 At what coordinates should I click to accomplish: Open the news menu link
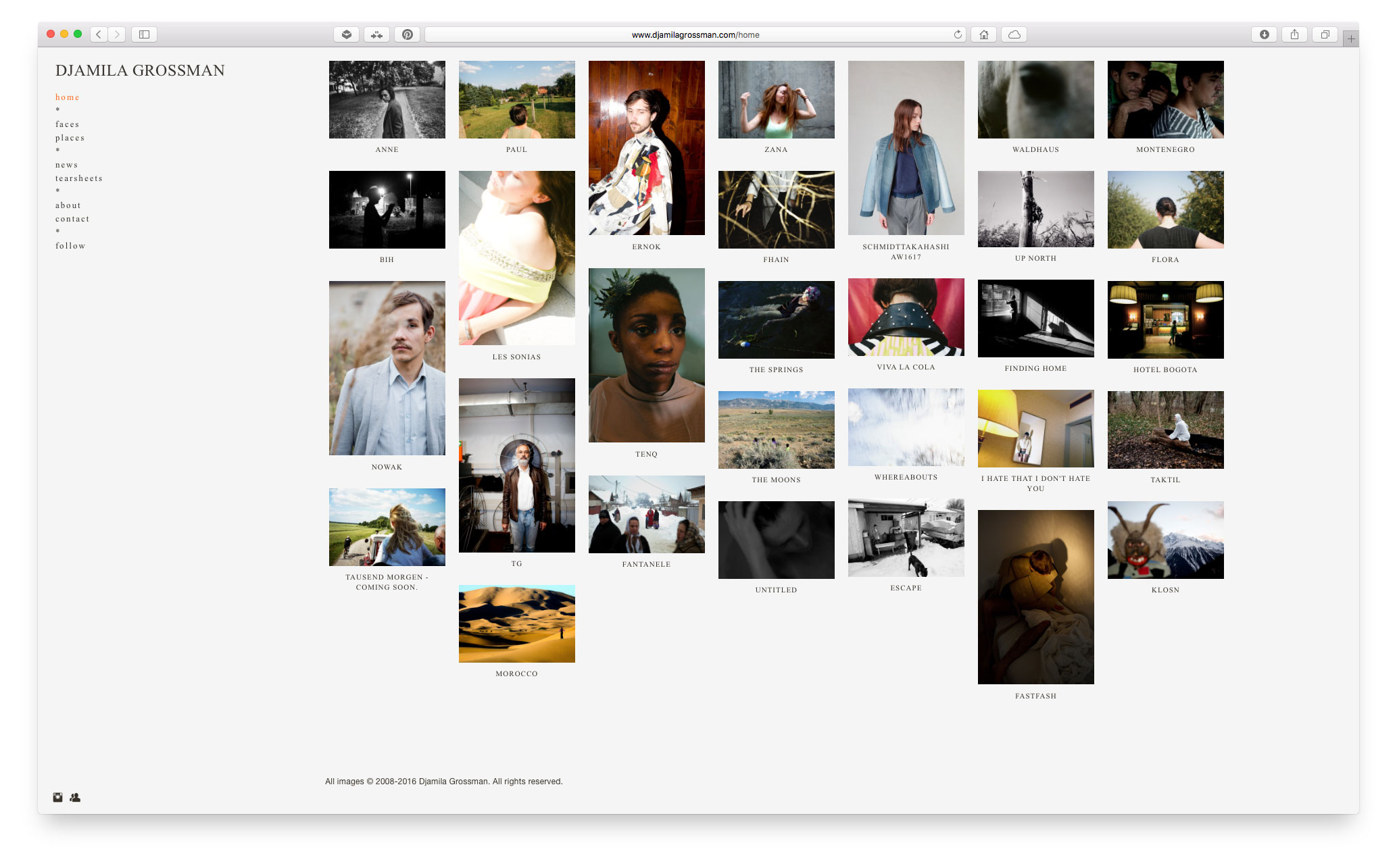(67, 165)
